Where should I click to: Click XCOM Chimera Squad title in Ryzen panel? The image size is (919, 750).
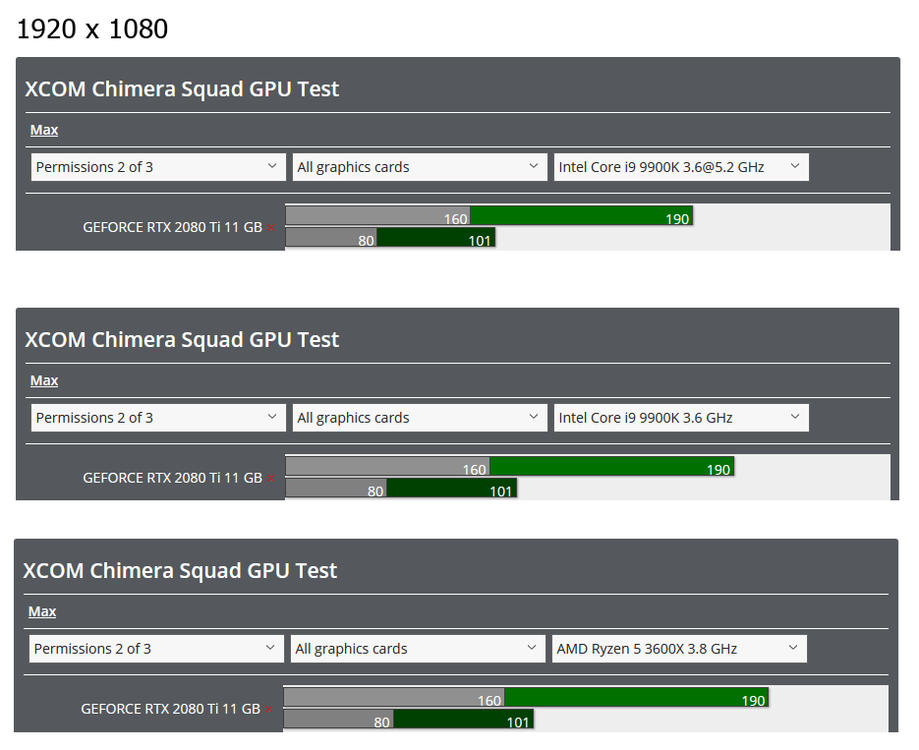coord(180,571)
